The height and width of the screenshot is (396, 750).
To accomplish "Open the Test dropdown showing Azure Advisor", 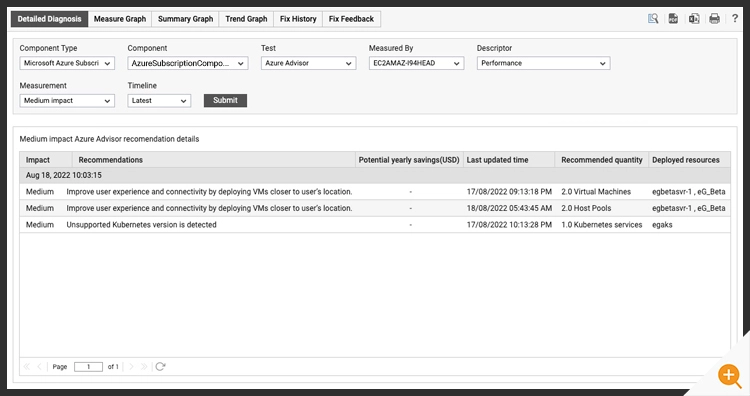I will [x=309, y=63].
